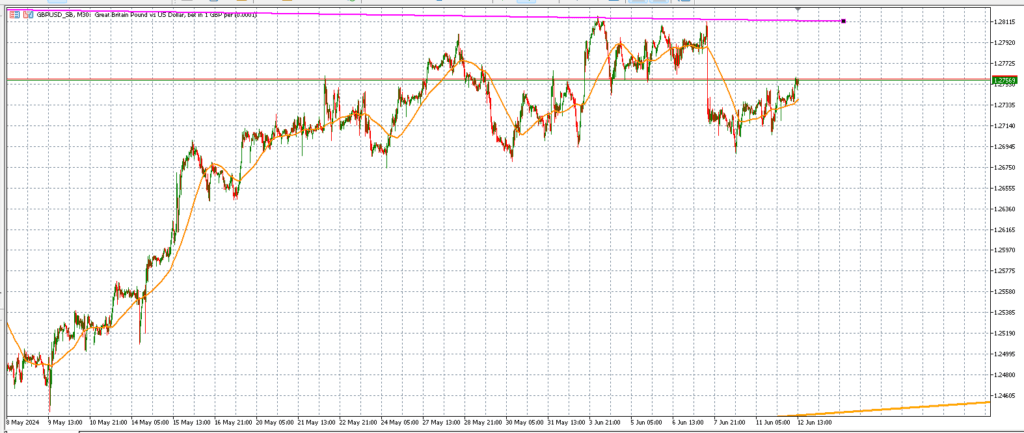The image size is (1024, 433).
Task: Click the 1.27140 price scale label
Action: pyautogui.click(x=1004, y=125)
